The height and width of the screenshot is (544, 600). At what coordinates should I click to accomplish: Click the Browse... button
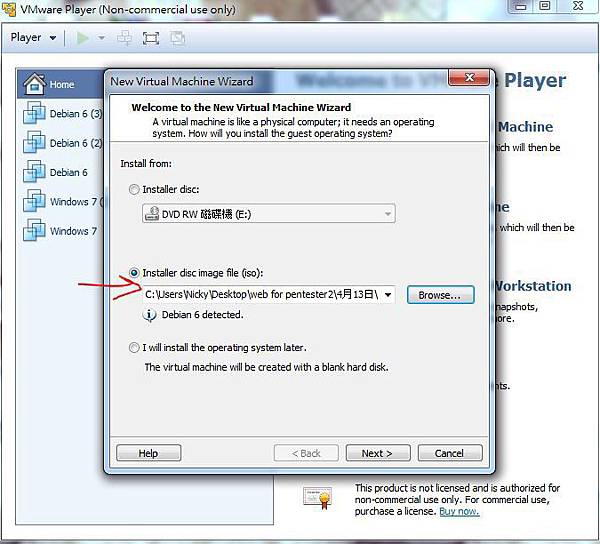pos(440,295)
